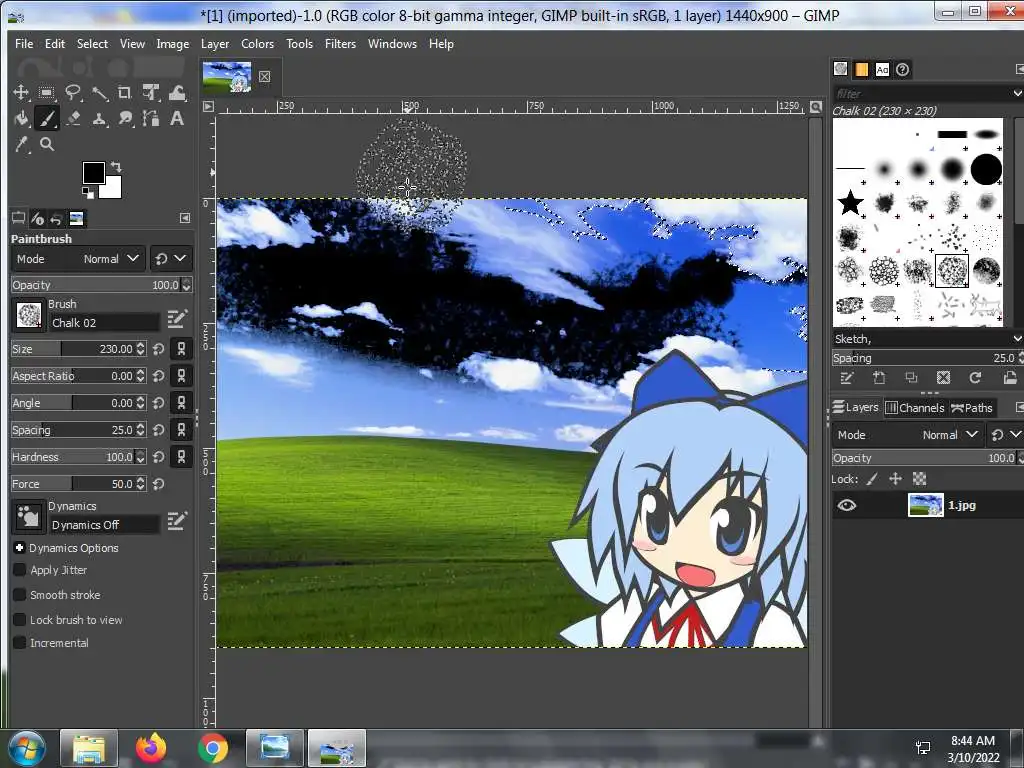The height and width of the screenshot is (768, 1024).
Task: Switch to the Paths tab
Action: pos(972,408)
